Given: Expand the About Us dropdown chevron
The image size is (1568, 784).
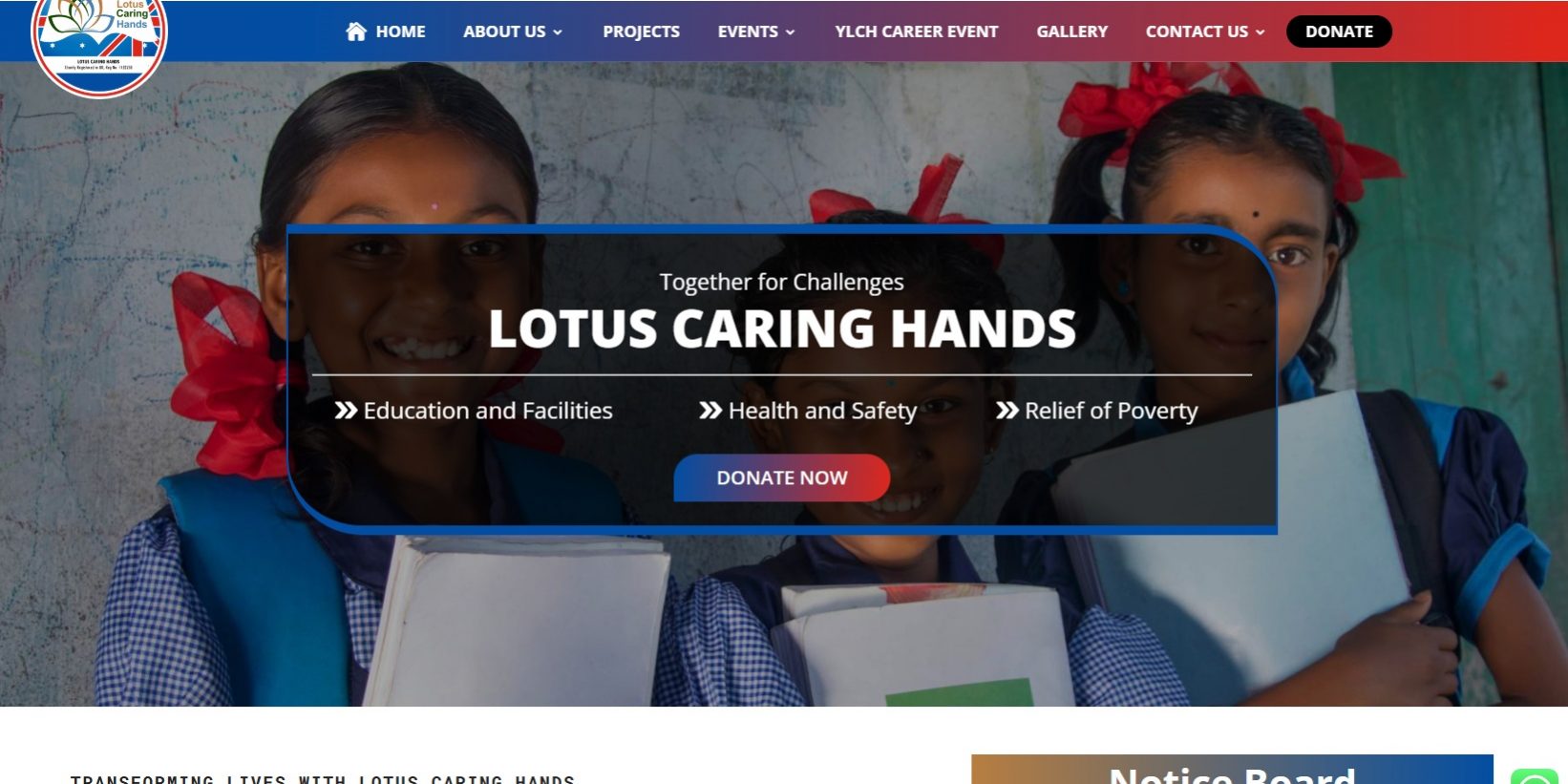Looking at the screenshot, I should pos(558,32).
